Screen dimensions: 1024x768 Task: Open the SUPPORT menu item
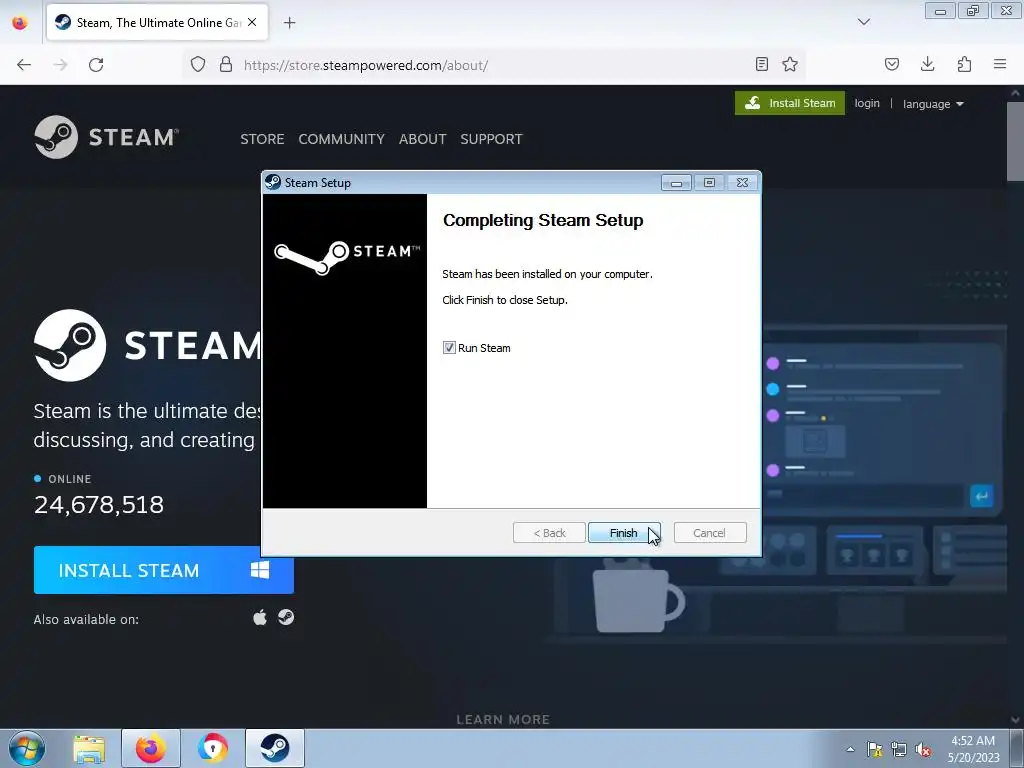[x=491, y=139]
